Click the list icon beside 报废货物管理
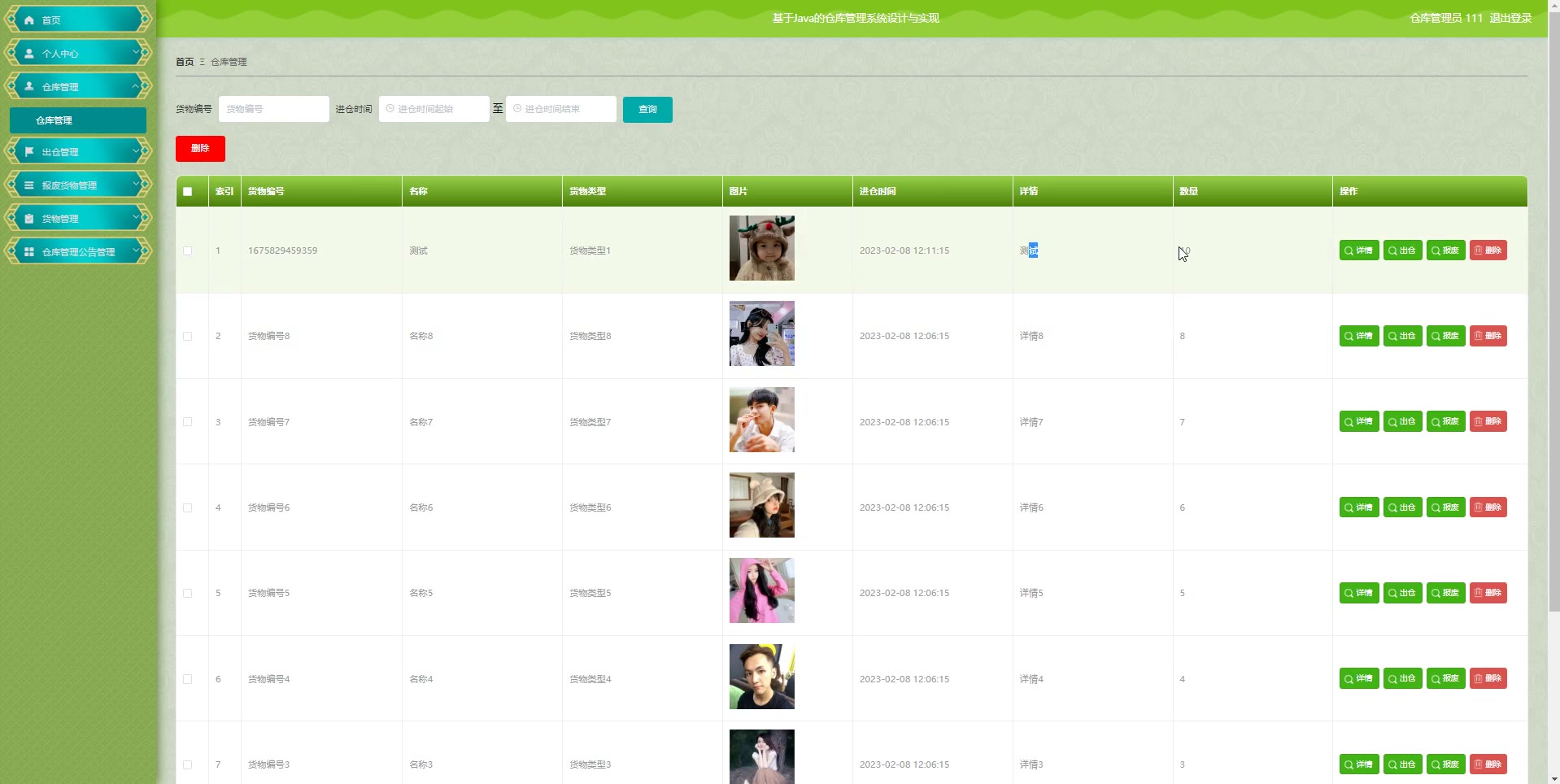The width and height of the screenshot is (1560, 784). (x=29, y=185)
